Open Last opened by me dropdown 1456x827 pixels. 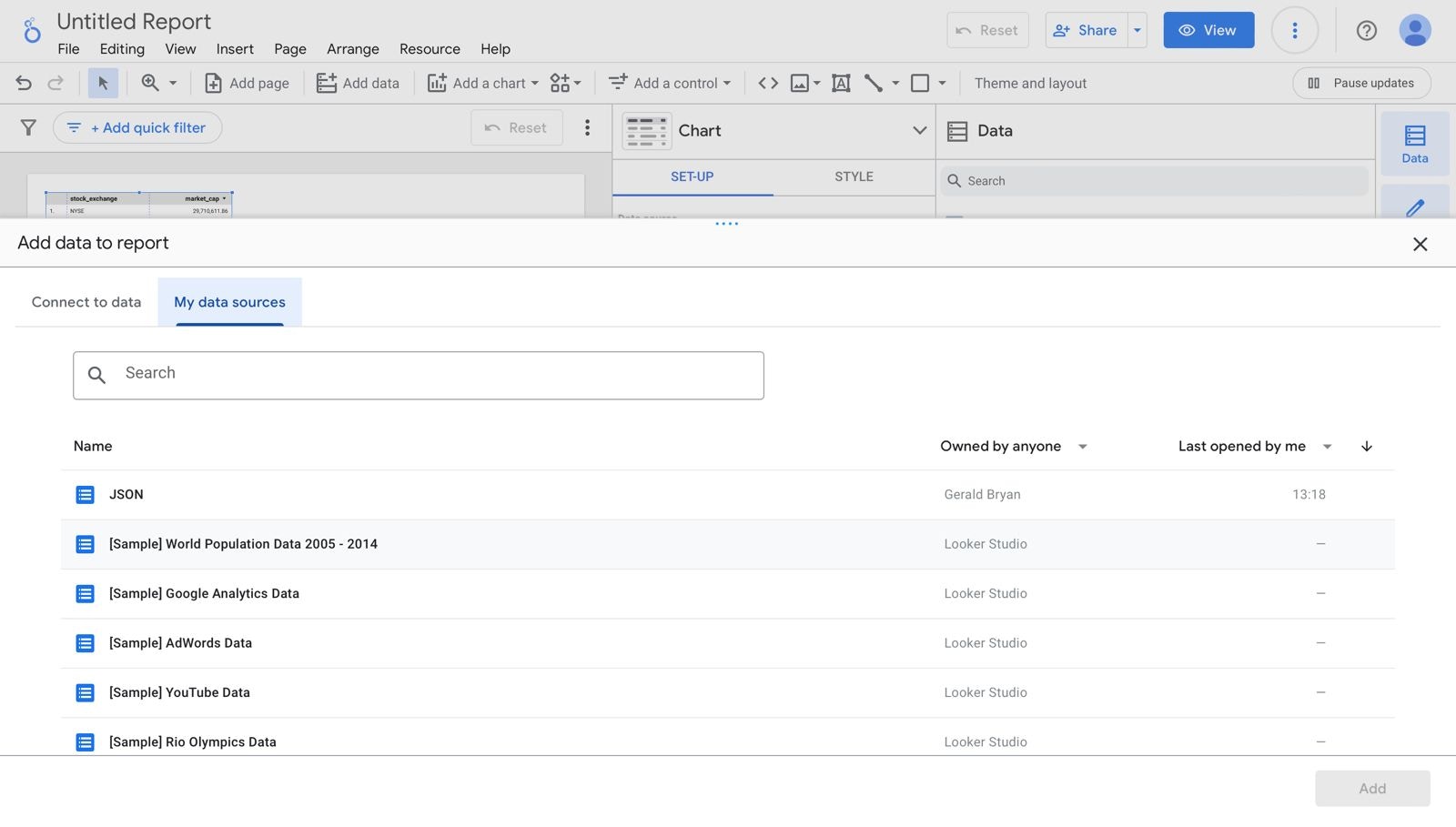point(1255,446)
